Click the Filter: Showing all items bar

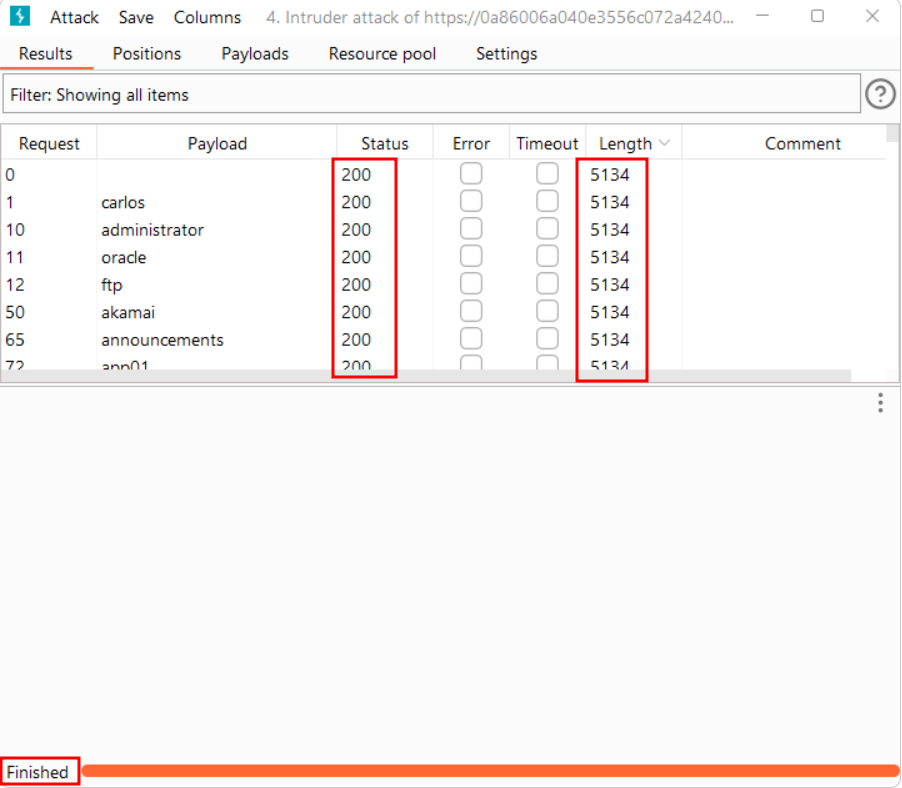[x=431, y=94]
